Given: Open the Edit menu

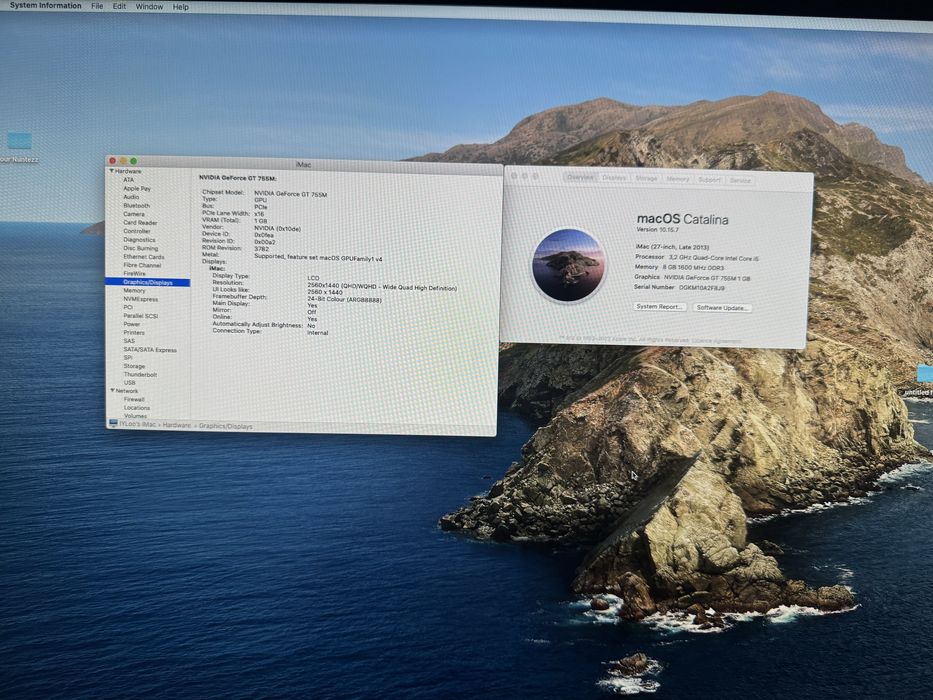Looking at the screenshot, I should [120, 6].
